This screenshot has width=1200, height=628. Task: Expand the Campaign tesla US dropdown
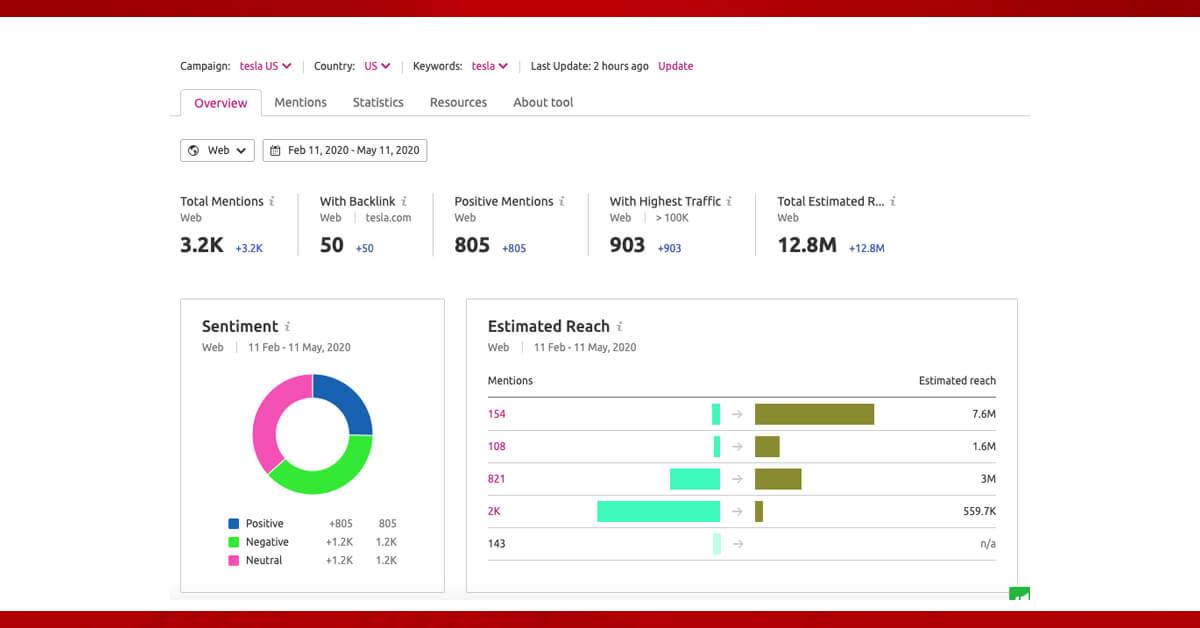point(265,66)
